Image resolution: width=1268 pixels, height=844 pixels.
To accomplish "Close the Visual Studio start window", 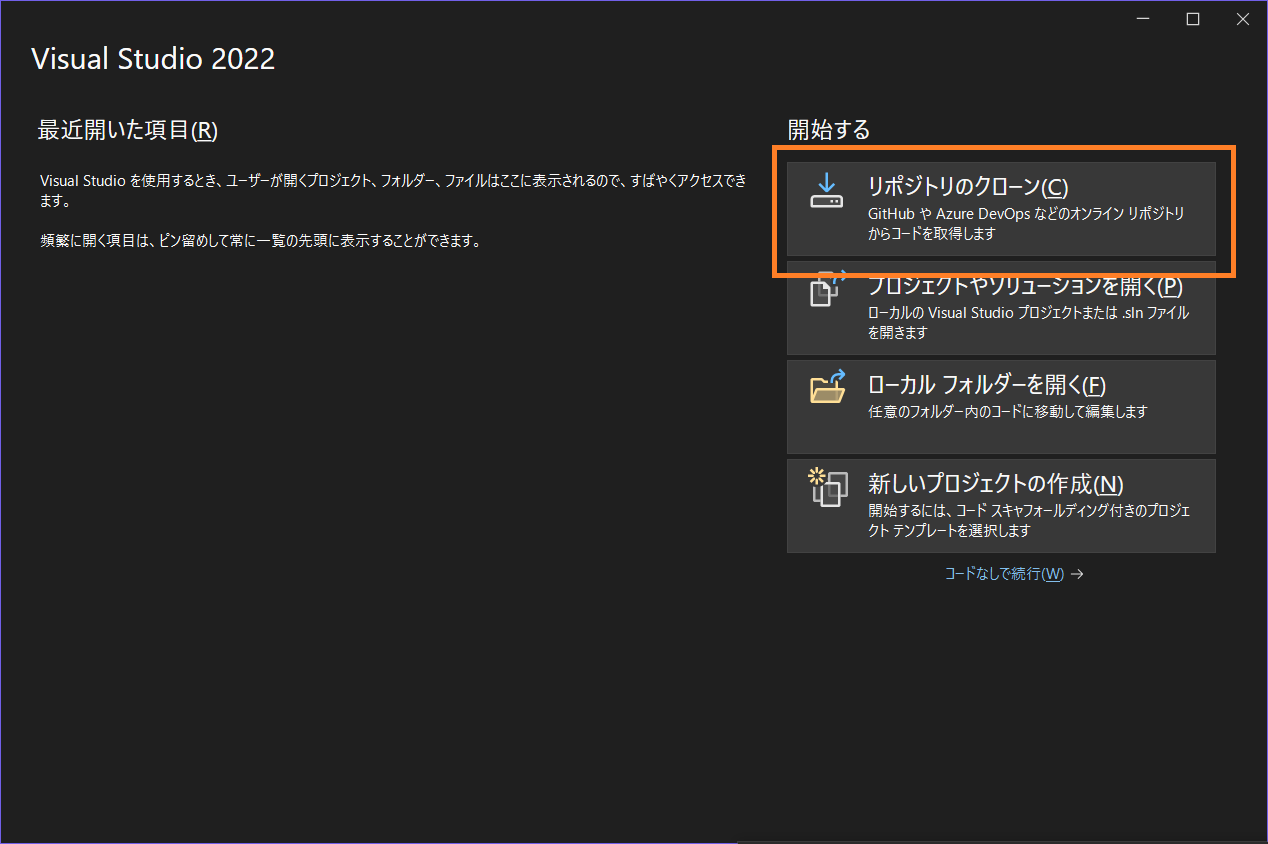I will (x=1242, y=18).
